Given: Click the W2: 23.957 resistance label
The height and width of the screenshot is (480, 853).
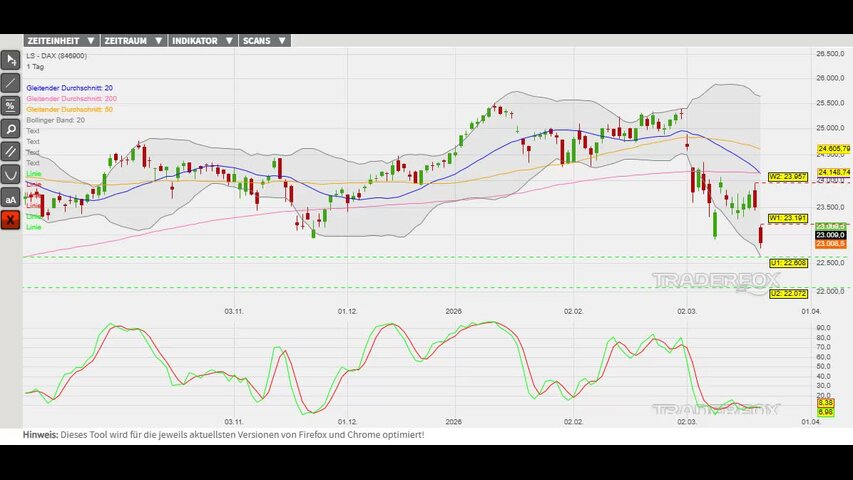Looking at the screenshot, I should tap(787, 177).
